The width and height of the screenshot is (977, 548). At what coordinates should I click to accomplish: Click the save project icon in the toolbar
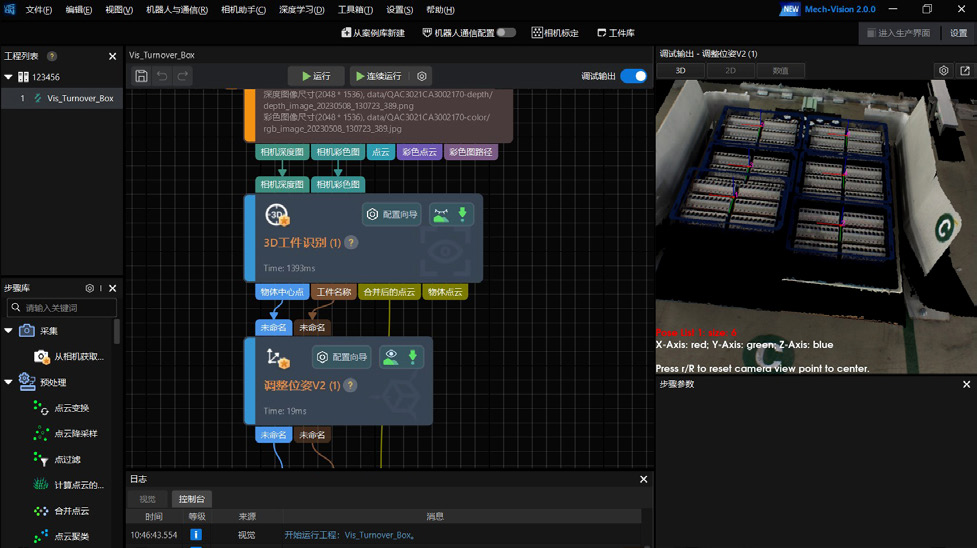(x=142, y=76)
